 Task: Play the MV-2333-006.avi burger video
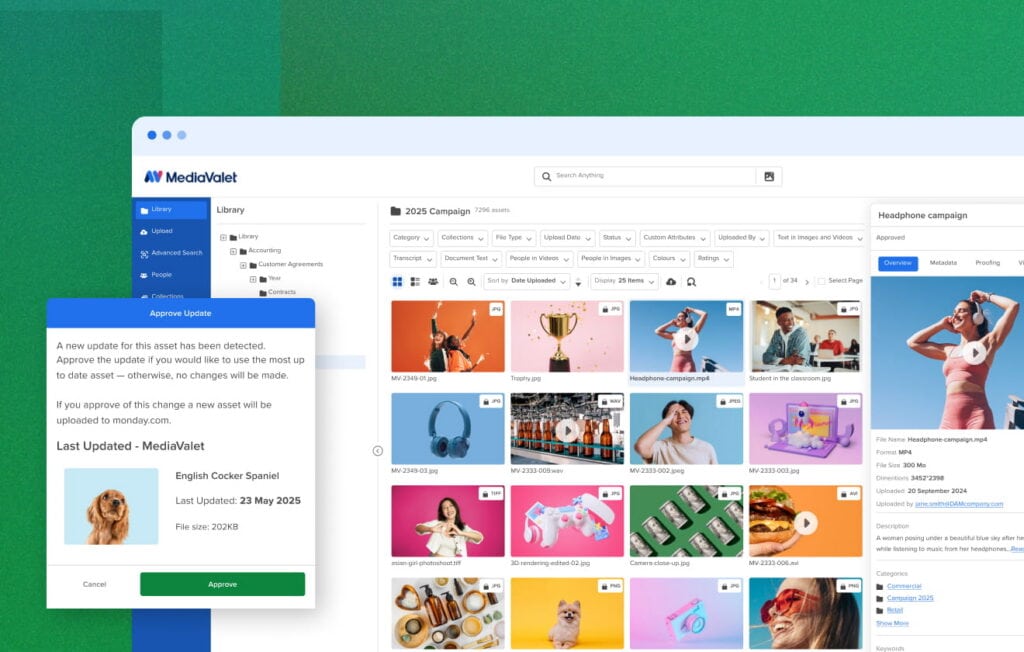pos(806,523)
